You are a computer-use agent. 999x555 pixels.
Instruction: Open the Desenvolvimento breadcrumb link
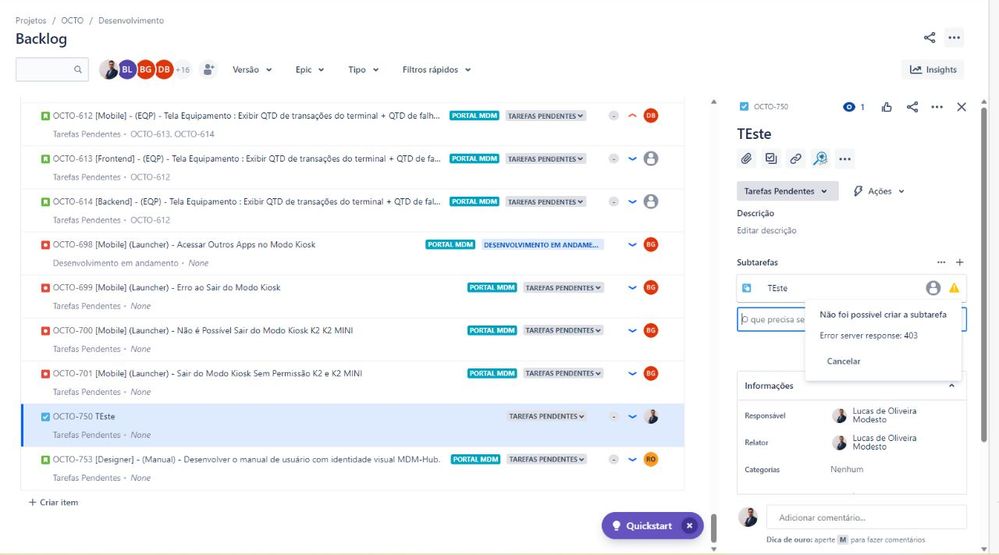(131, 20)
